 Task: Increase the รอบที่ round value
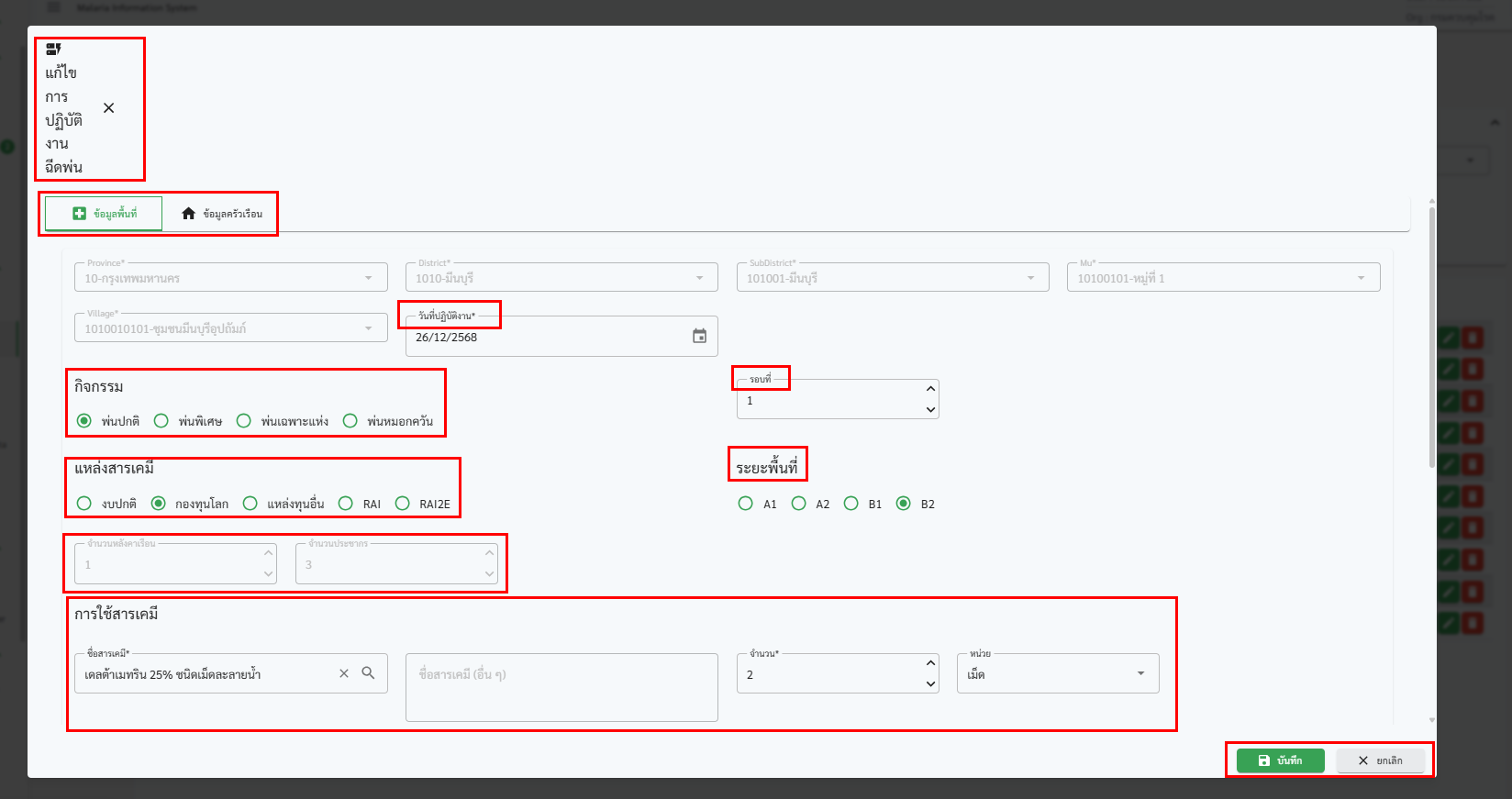[x=930, y=389]
